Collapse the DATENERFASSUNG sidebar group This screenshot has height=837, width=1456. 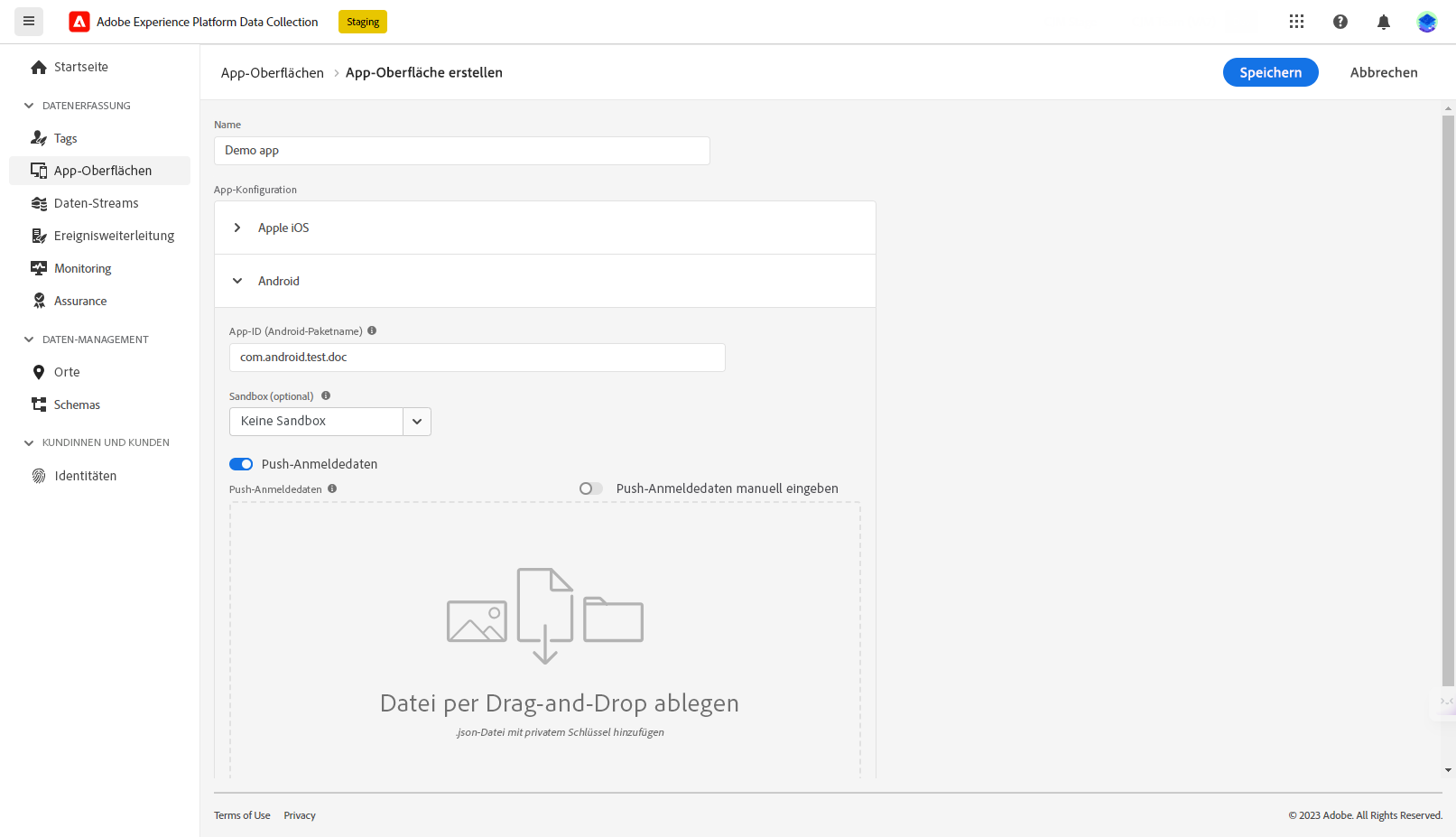pyautogui.click(x=29, y=106)
